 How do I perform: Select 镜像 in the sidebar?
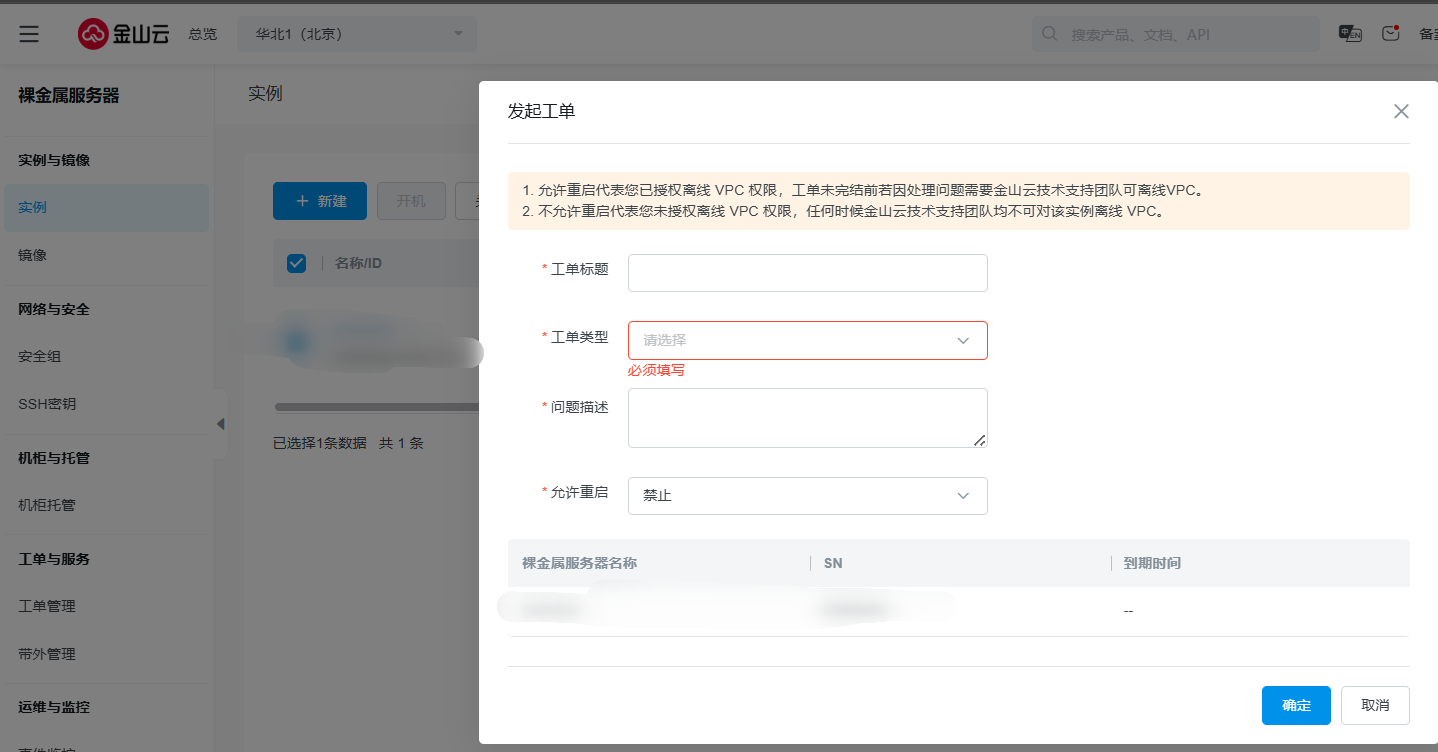pos(33,255)
